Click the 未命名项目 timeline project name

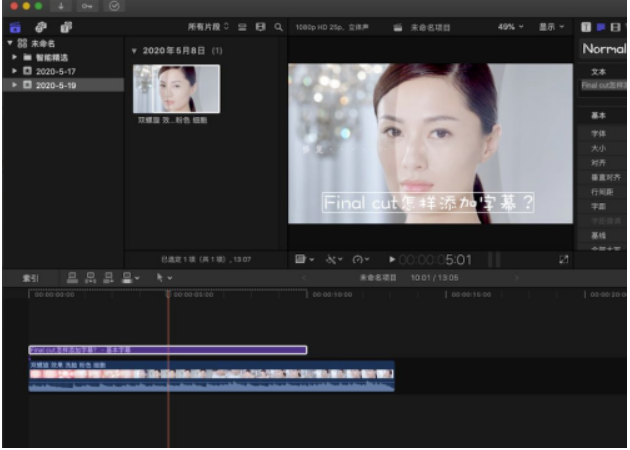(378, 278)
